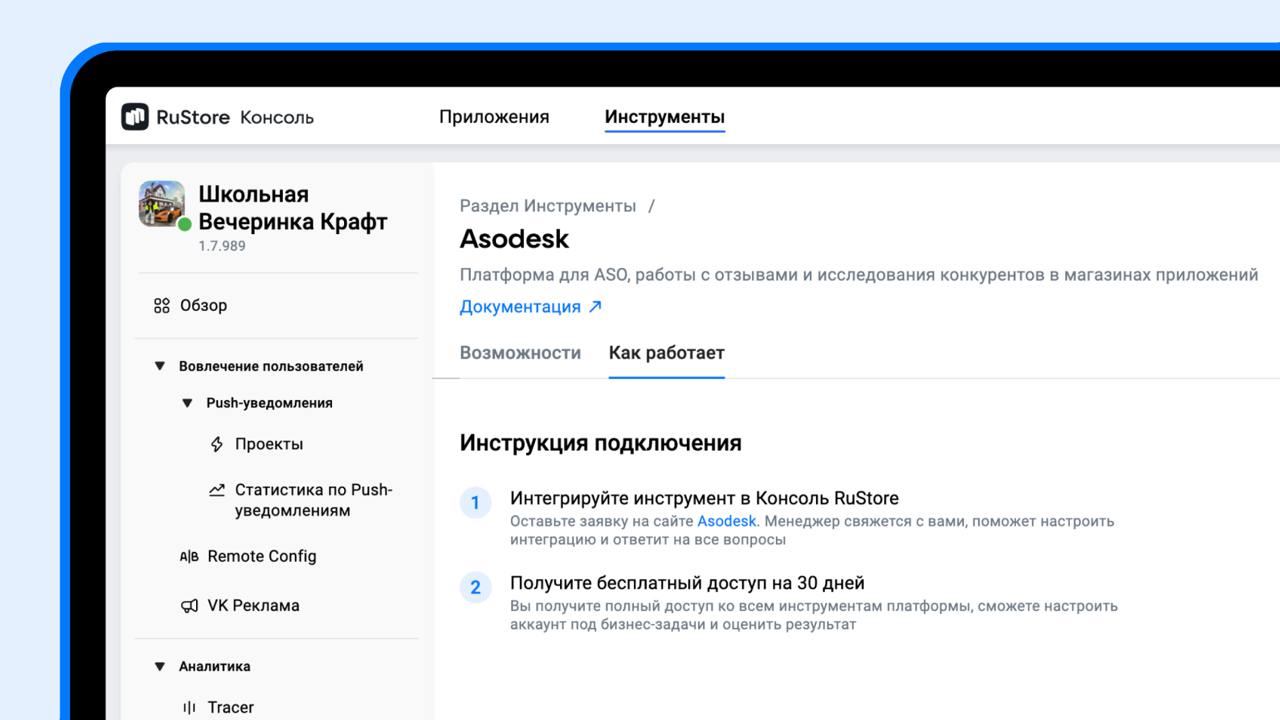The height and width of the screenshot is (720, 1280).
Task: Click the Обзор grid icon
Action: coord(162,306)
